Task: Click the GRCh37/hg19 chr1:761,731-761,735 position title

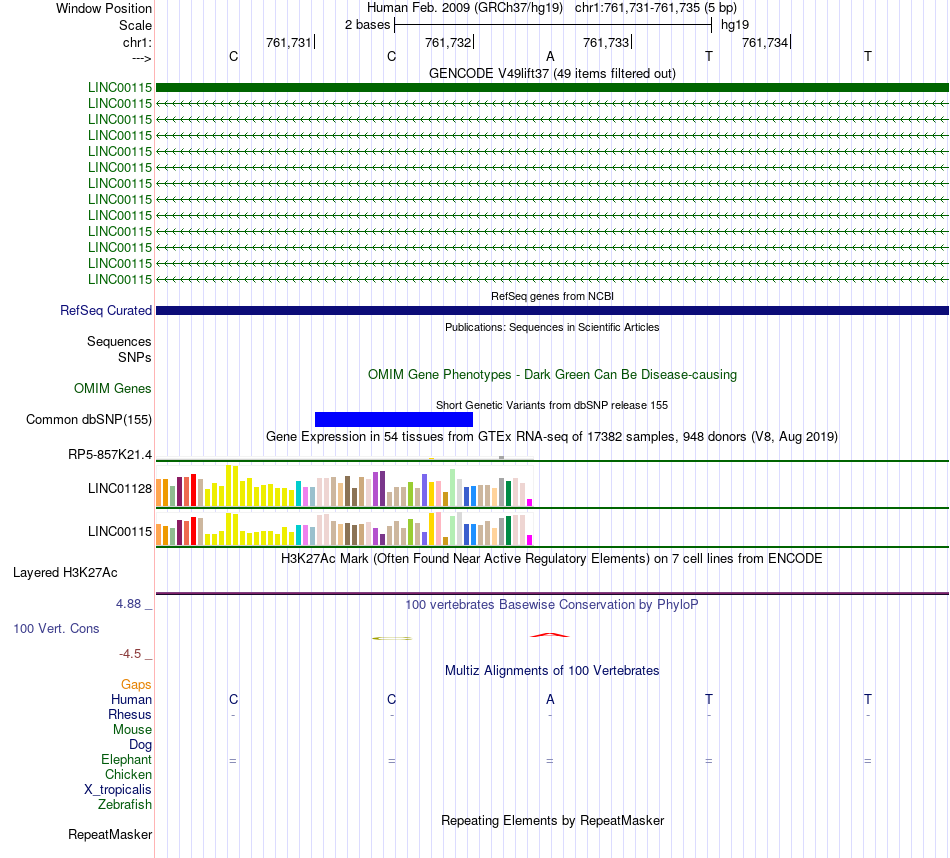Action: click(552, 8)
